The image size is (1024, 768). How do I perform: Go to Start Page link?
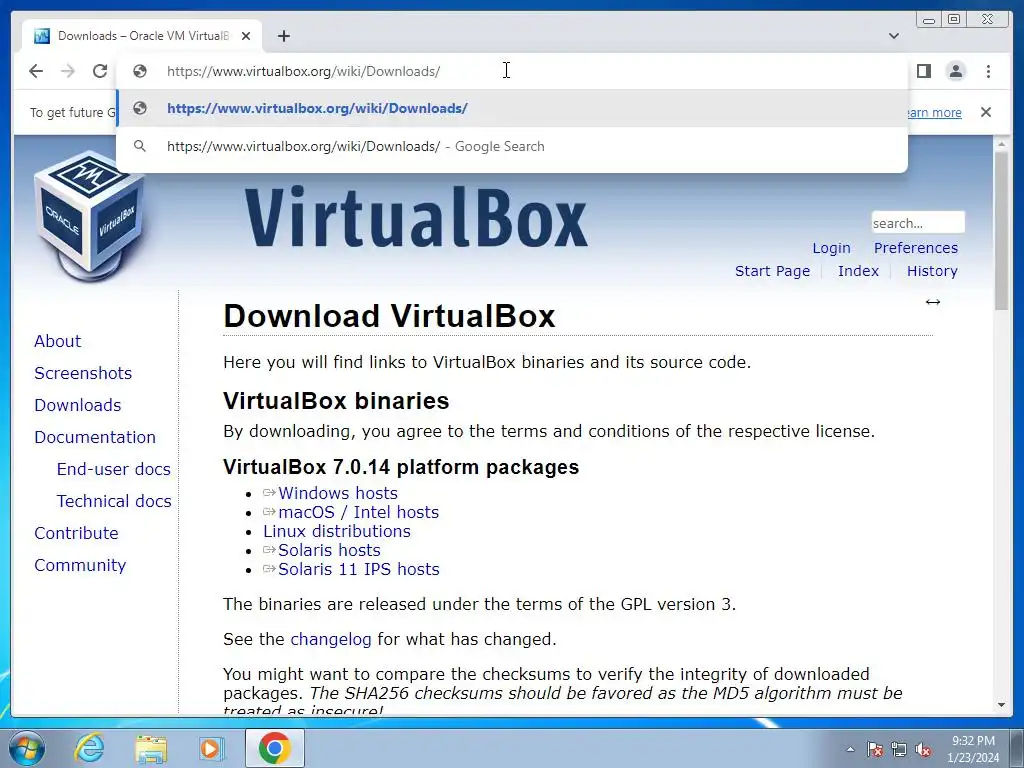click(772, 271)
